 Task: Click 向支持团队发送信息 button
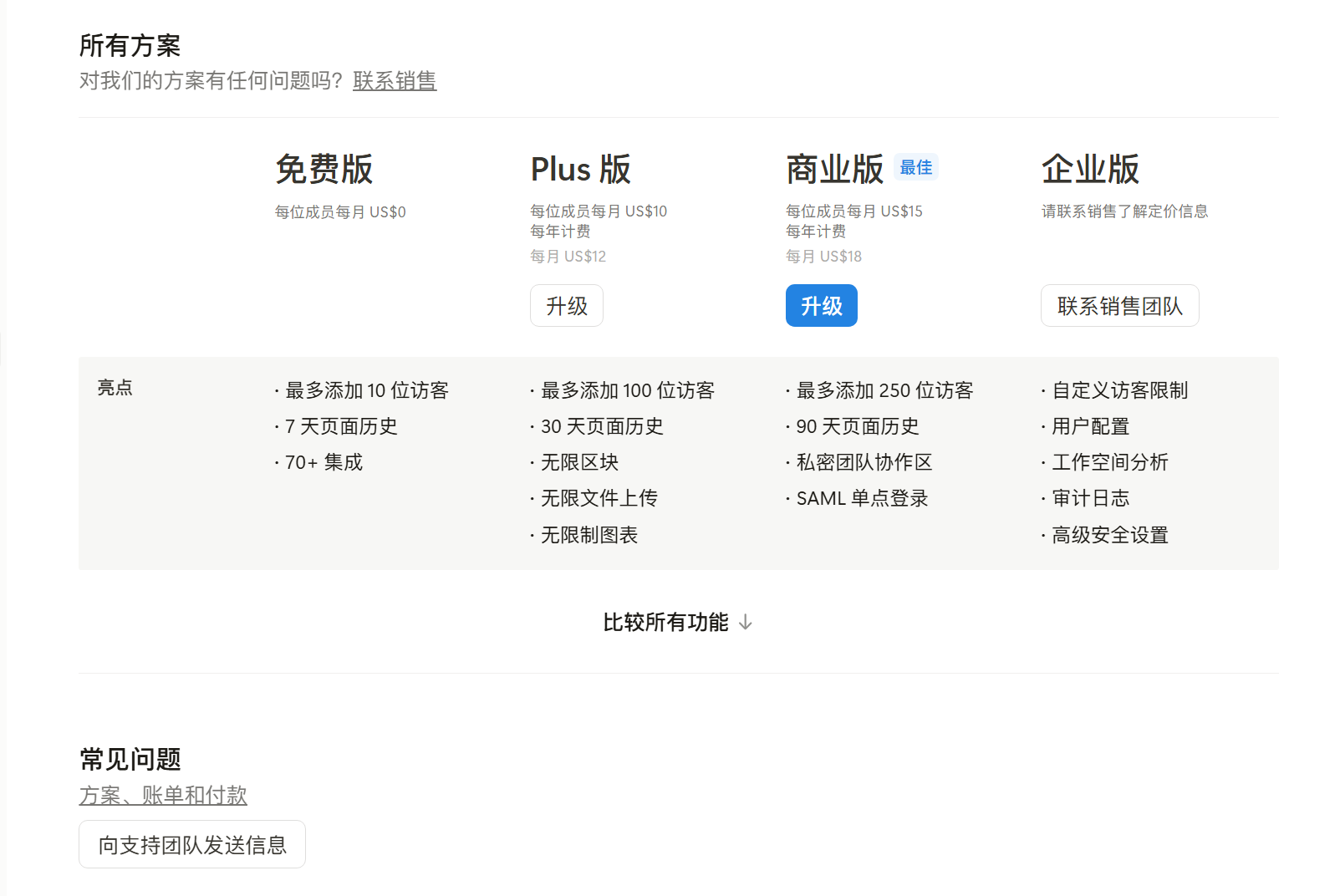[192, 844]
